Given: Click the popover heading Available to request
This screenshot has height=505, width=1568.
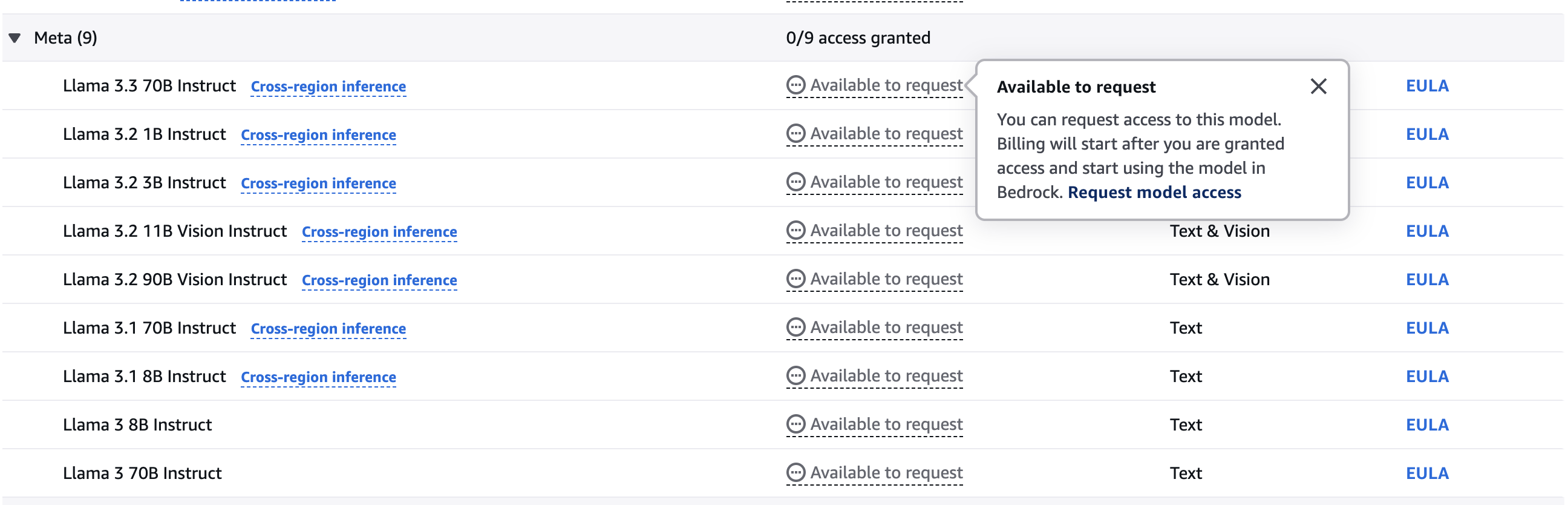Looking at the screenshot, I should [1076, 87].
